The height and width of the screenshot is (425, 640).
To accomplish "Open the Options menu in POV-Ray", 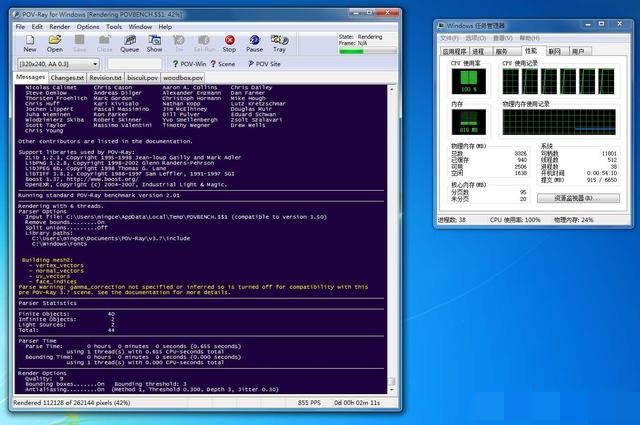I will (88, 27).
